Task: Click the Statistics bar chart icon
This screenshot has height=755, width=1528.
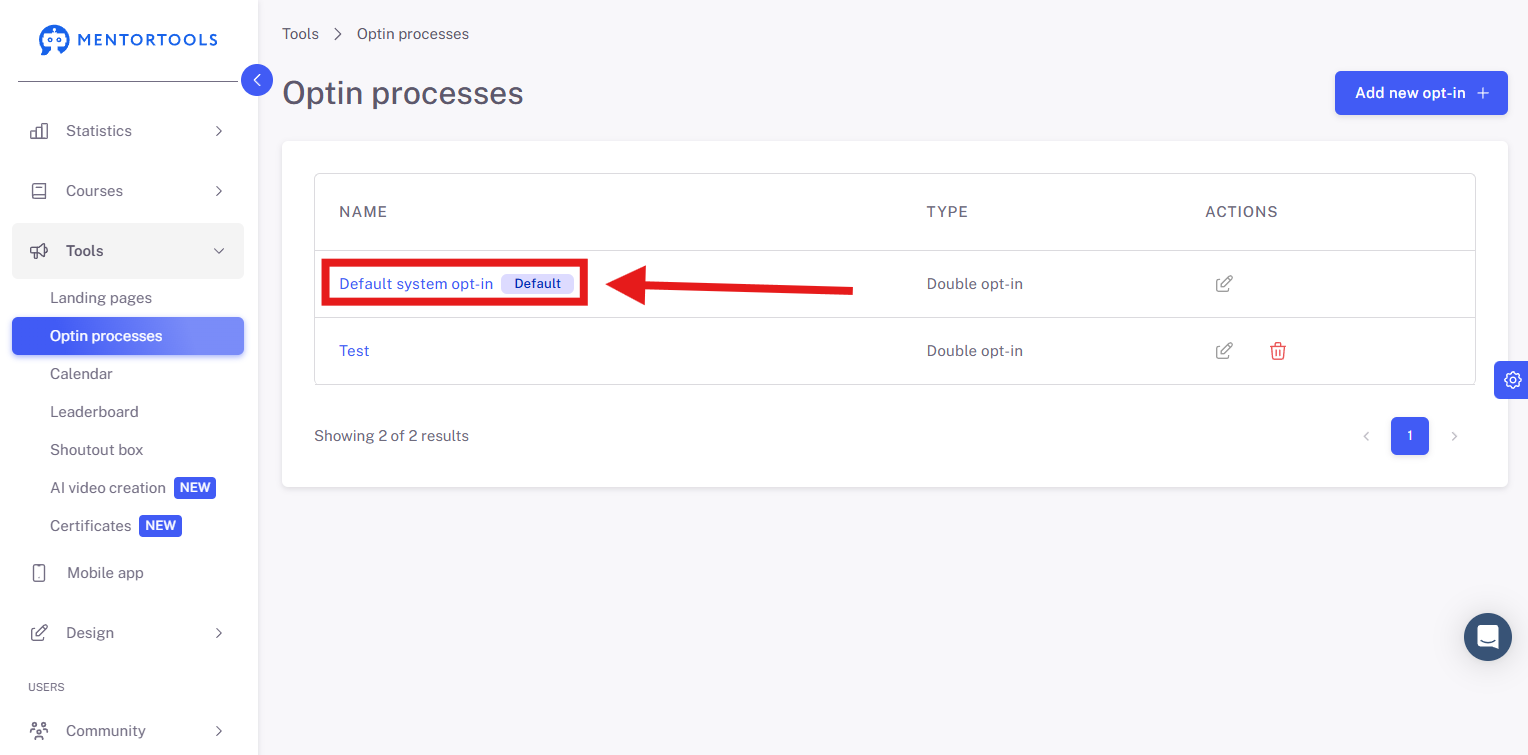Action: (39, 131)
